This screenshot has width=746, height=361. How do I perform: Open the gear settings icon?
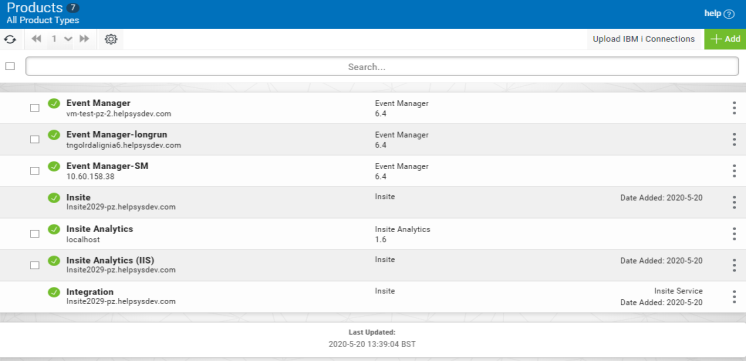tap(111, 39)
